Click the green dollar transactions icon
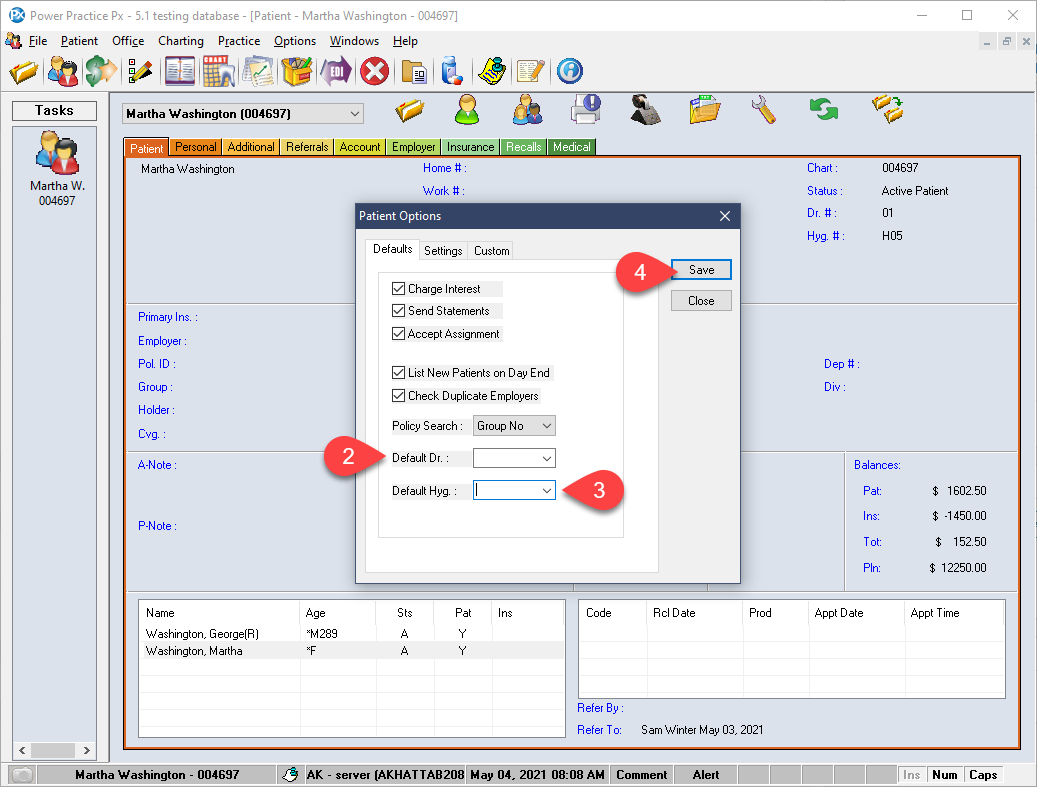Screen dimensions: 1037x787 pyautogui.click(x=101, y=71)
